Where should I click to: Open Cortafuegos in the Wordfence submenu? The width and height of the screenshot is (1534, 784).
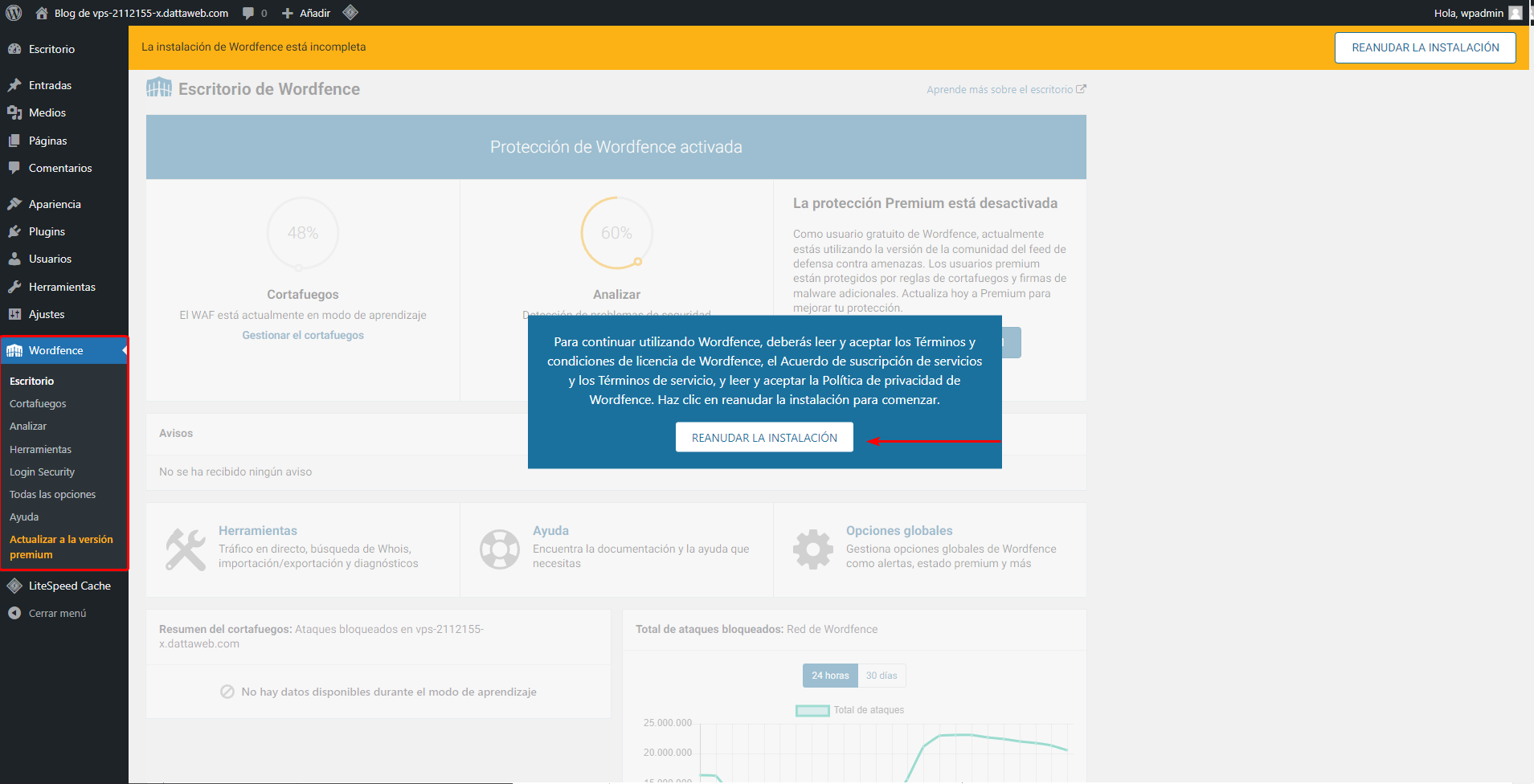click(38, 403)
